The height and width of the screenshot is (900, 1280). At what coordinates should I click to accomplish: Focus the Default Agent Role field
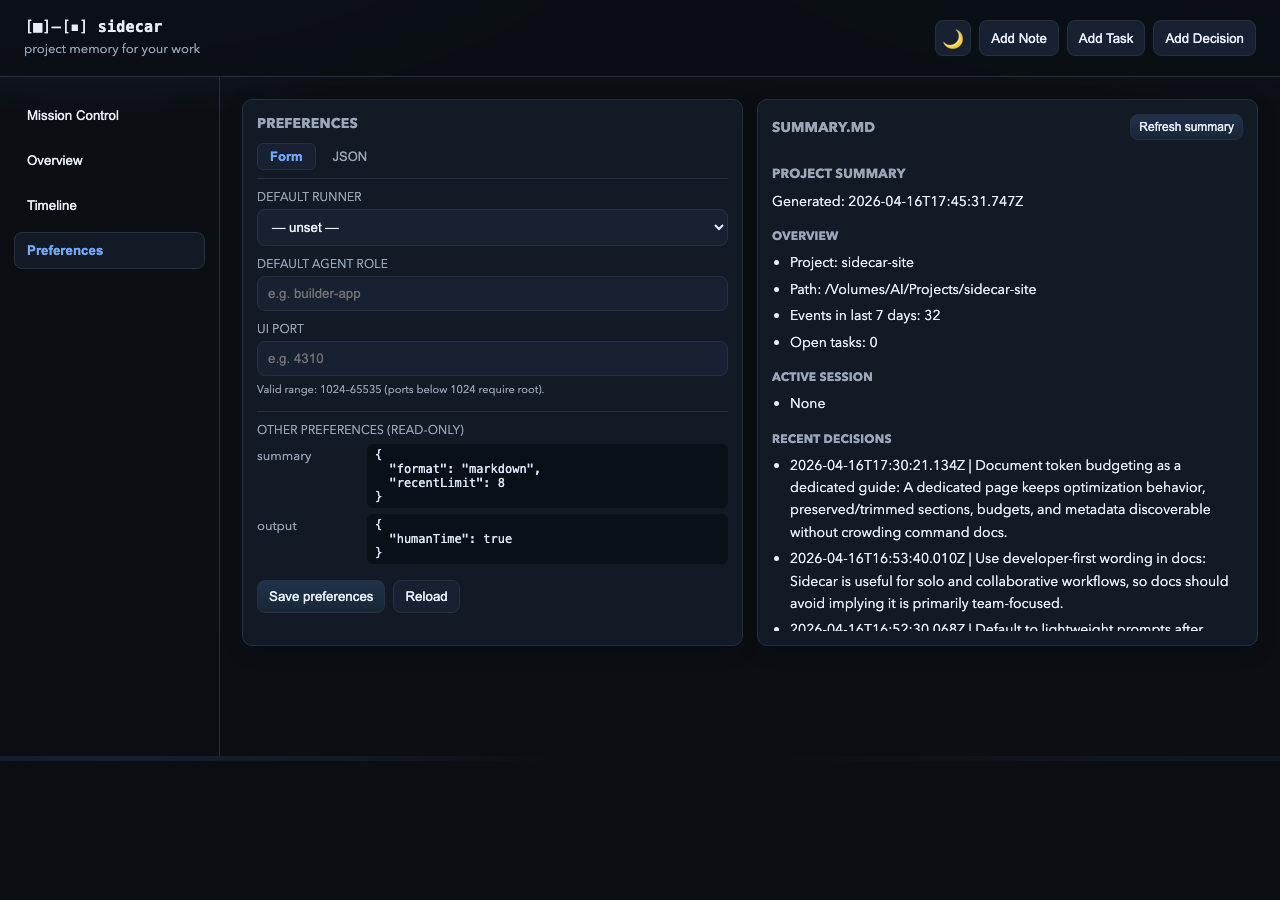tap(492, 294)
